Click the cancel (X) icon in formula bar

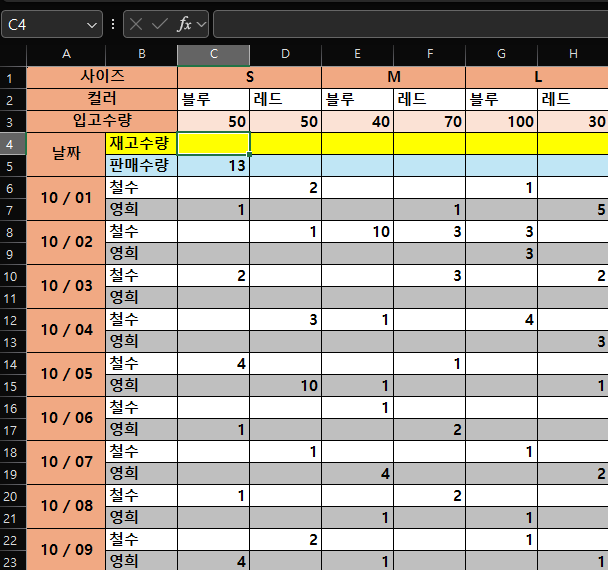(136, 24)
